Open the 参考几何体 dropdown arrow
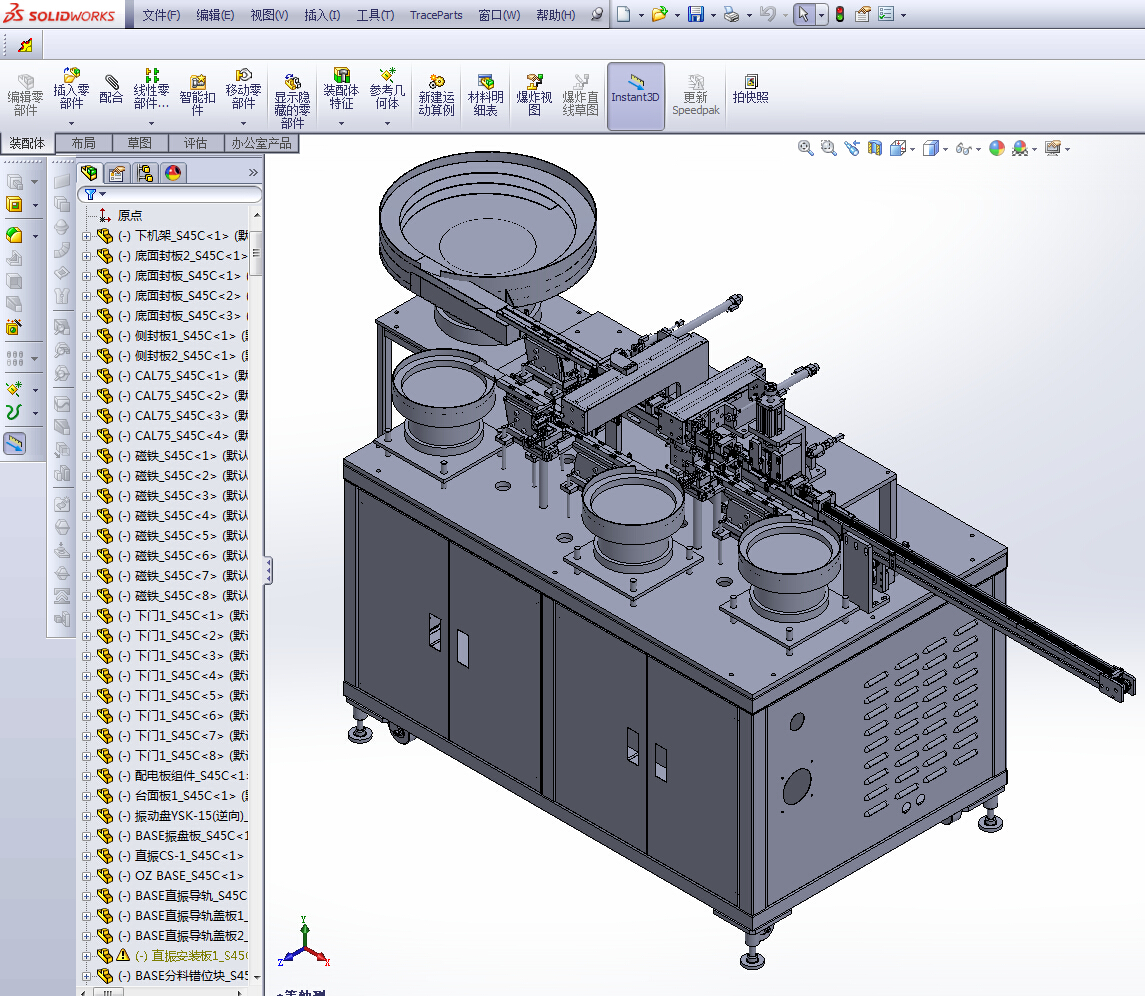This screenshot has width=1145, height=996. click(x=386, y=123)
